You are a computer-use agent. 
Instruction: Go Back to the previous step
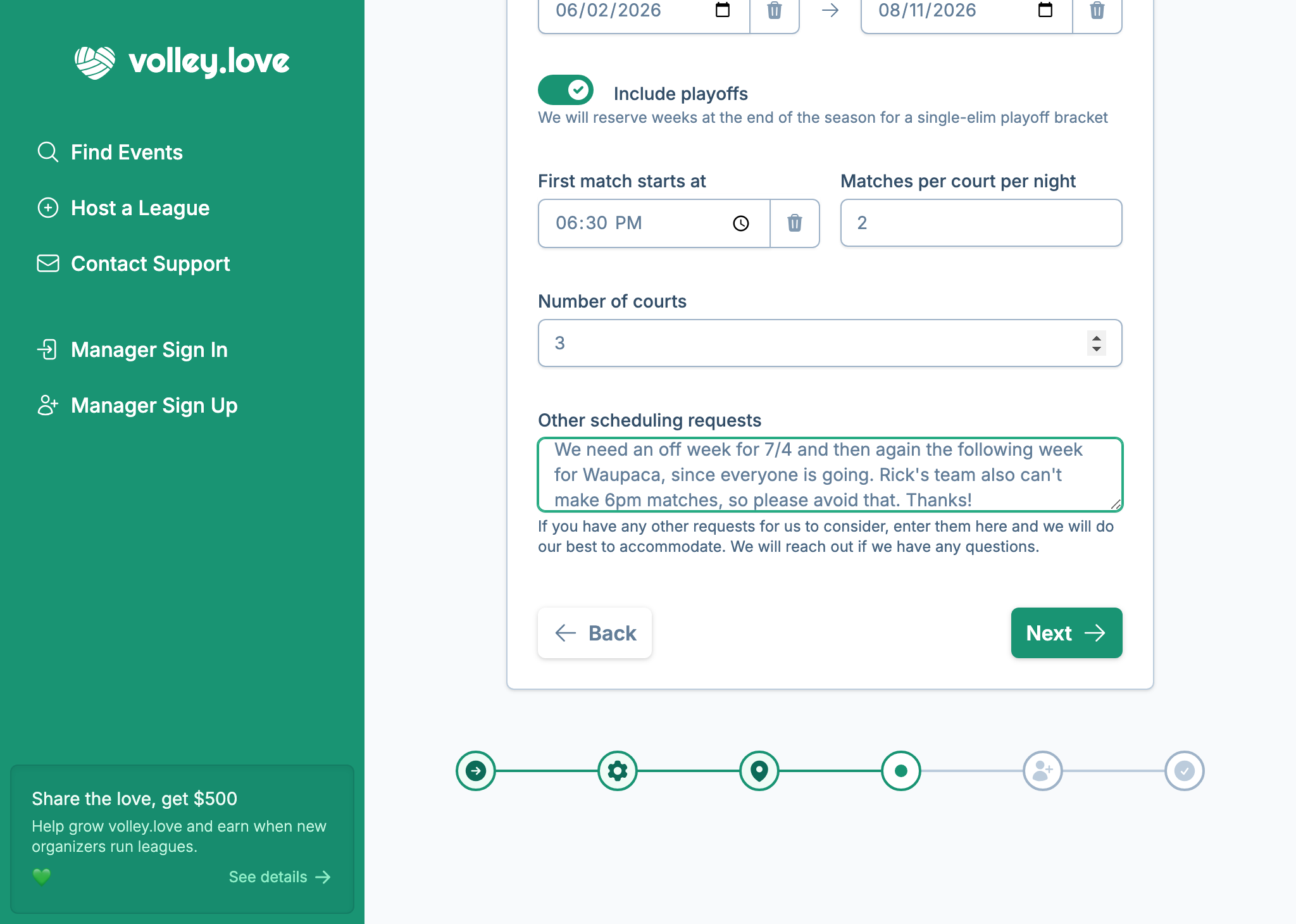click(x=595, y=632)
